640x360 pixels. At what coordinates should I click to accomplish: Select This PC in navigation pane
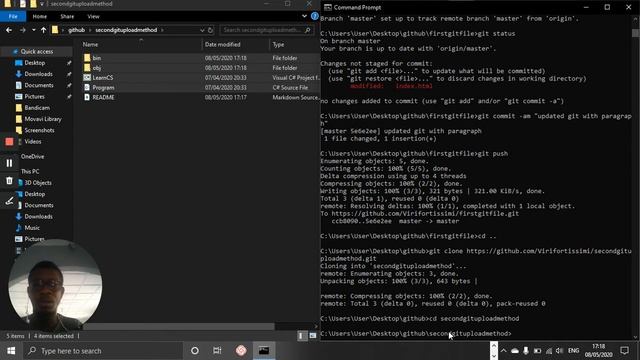click(x=30, y=171)
